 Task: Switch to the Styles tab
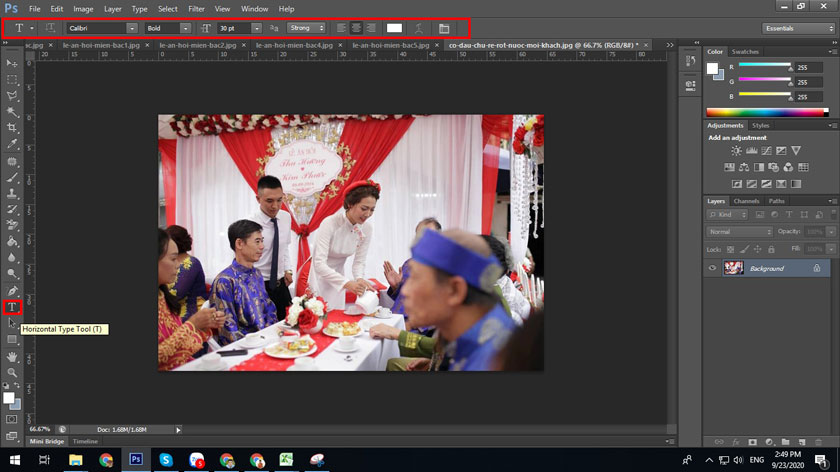coord(760,126)
